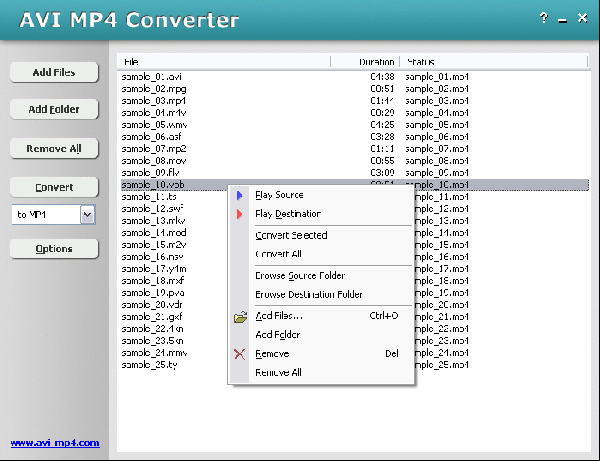Click the red X Remove icon
Screen dimensions: 600x461
(x=239, y=354)
